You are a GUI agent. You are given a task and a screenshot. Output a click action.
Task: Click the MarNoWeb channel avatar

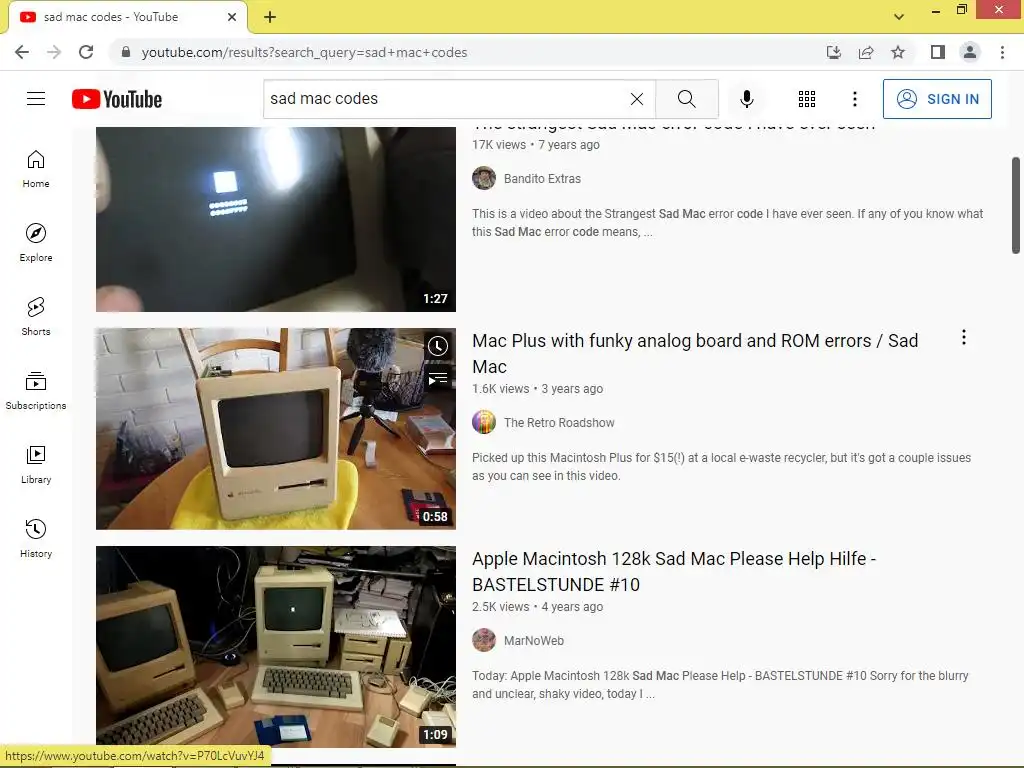tap(484, 641)
